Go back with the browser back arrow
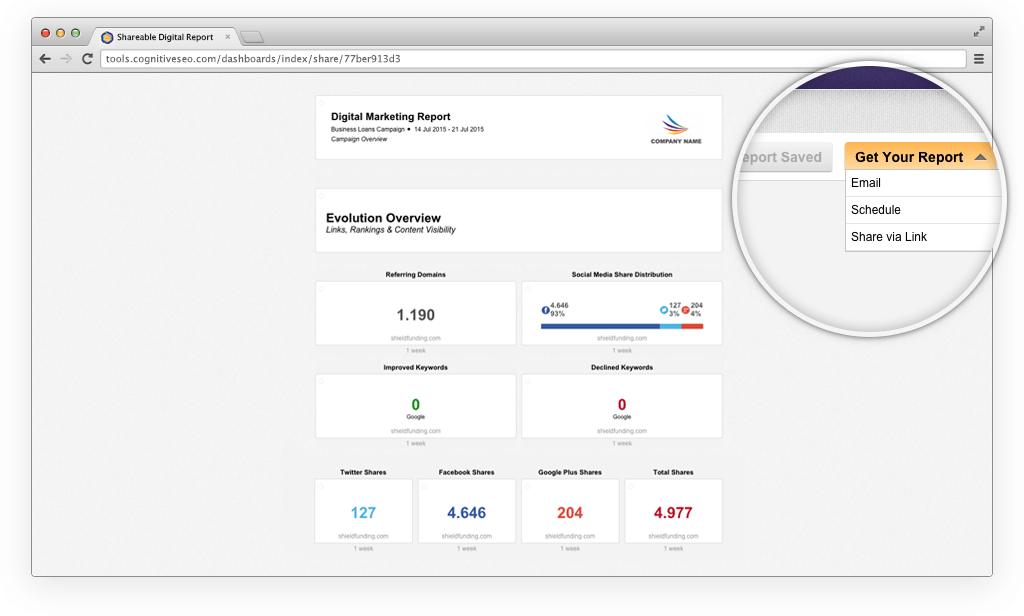 click(x=45, y=59)
